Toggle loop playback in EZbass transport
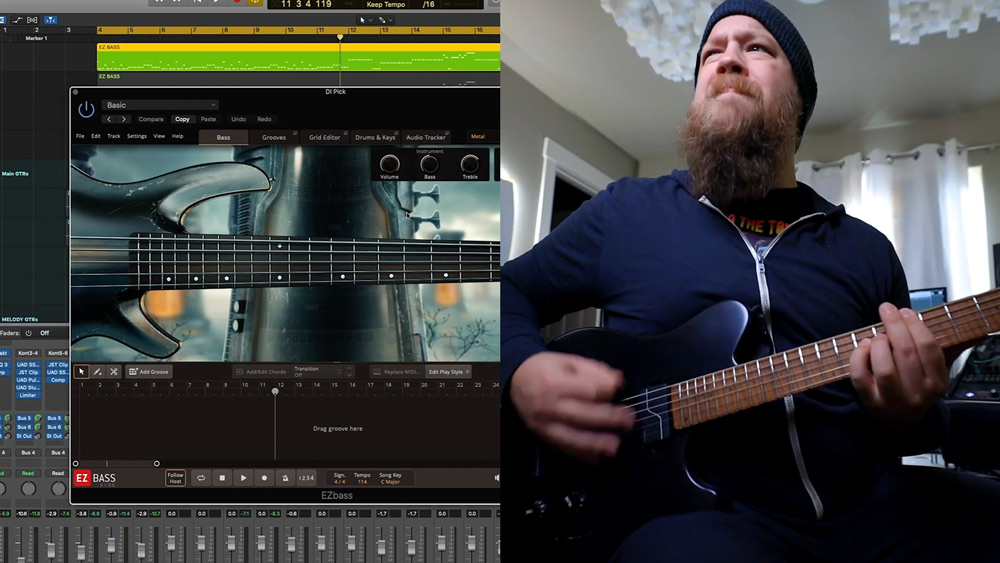1000x563 pixels. (201, 478)
